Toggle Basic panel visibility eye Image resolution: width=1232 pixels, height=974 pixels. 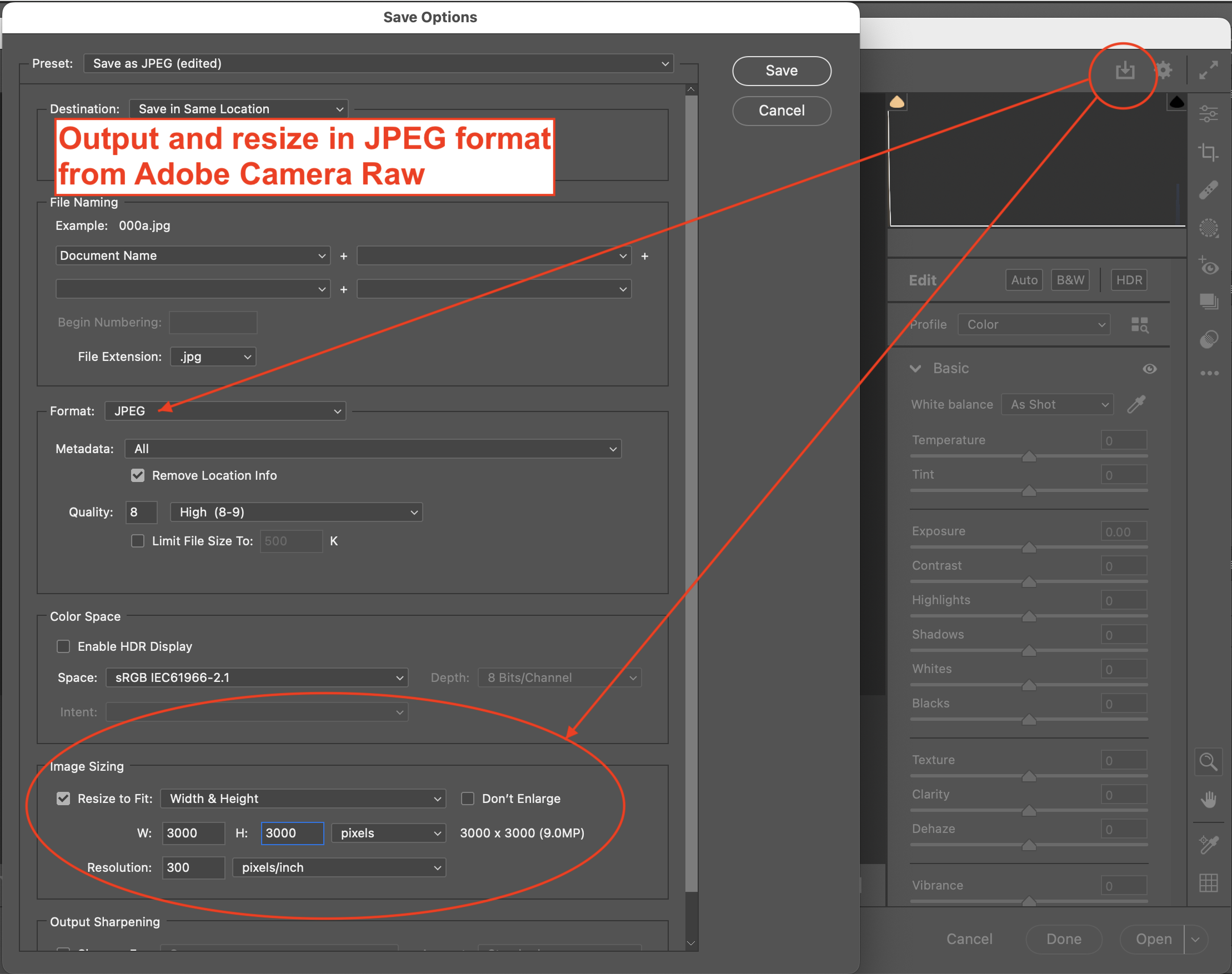(1149, 368)
